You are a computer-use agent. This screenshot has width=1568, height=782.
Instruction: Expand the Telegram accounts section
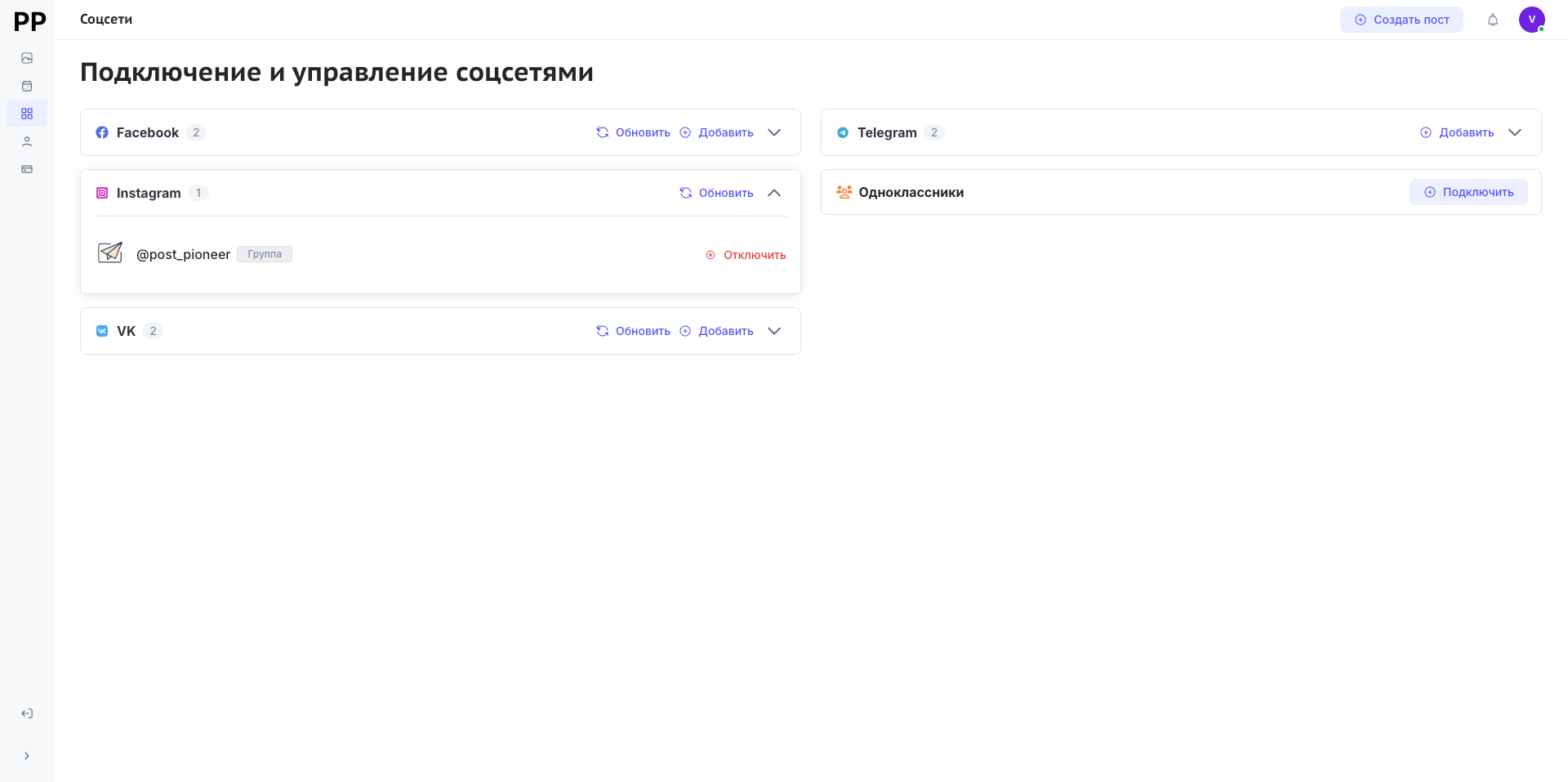point(1515,132)
